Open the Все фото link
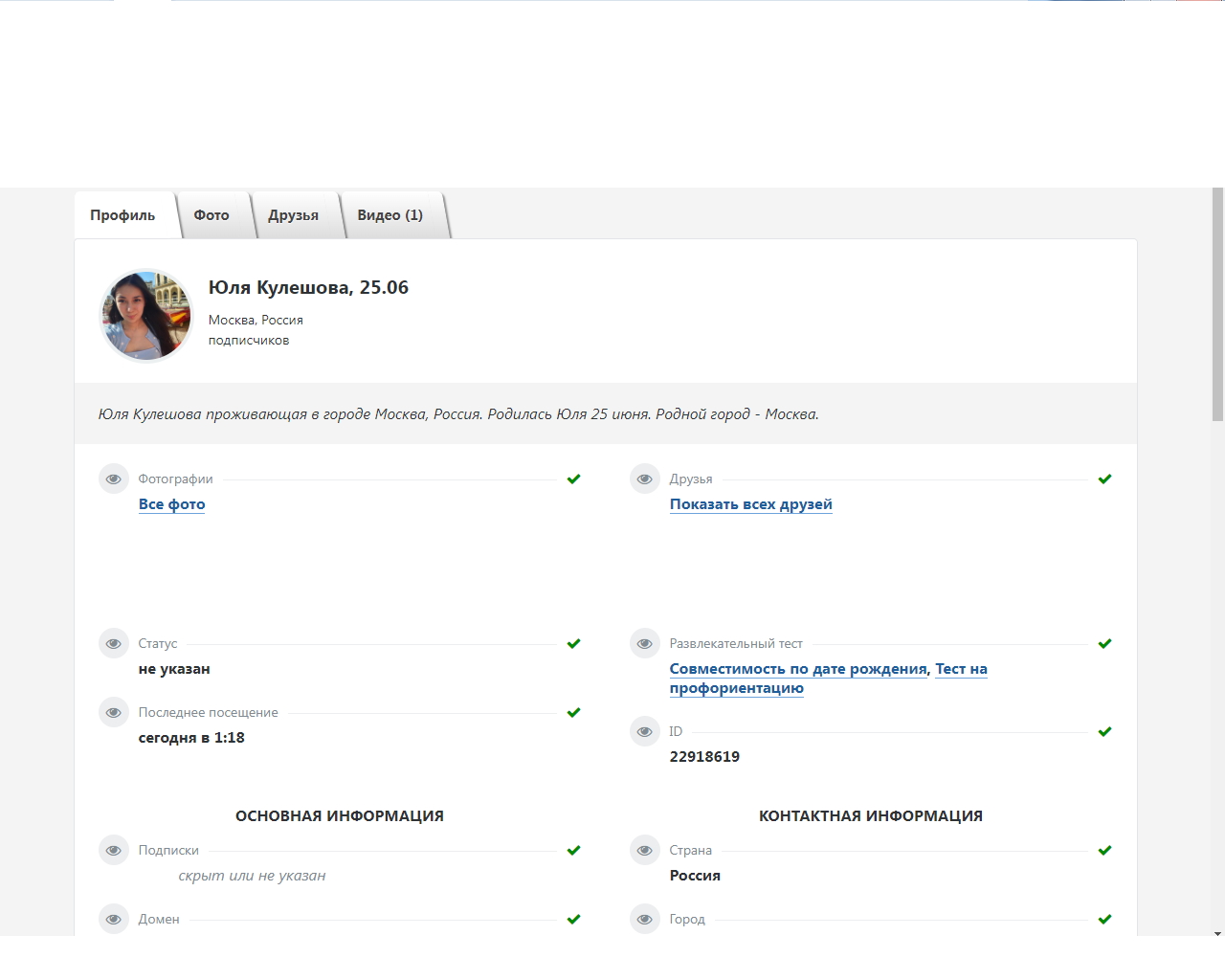 click(x=172, y=504)
